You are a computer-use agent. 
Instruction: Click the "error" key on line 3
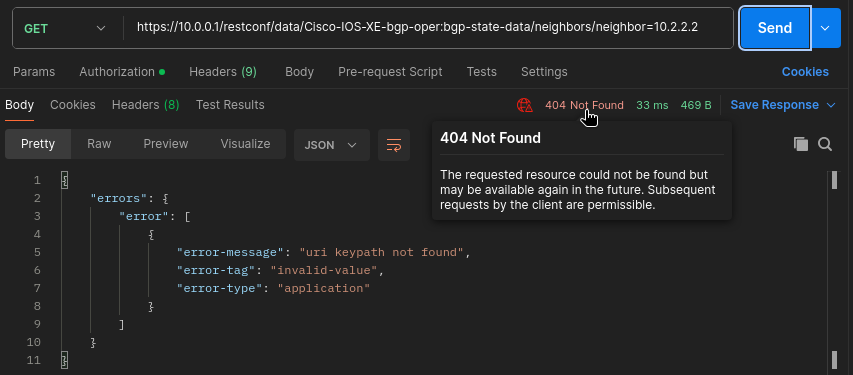coord(144,217)
